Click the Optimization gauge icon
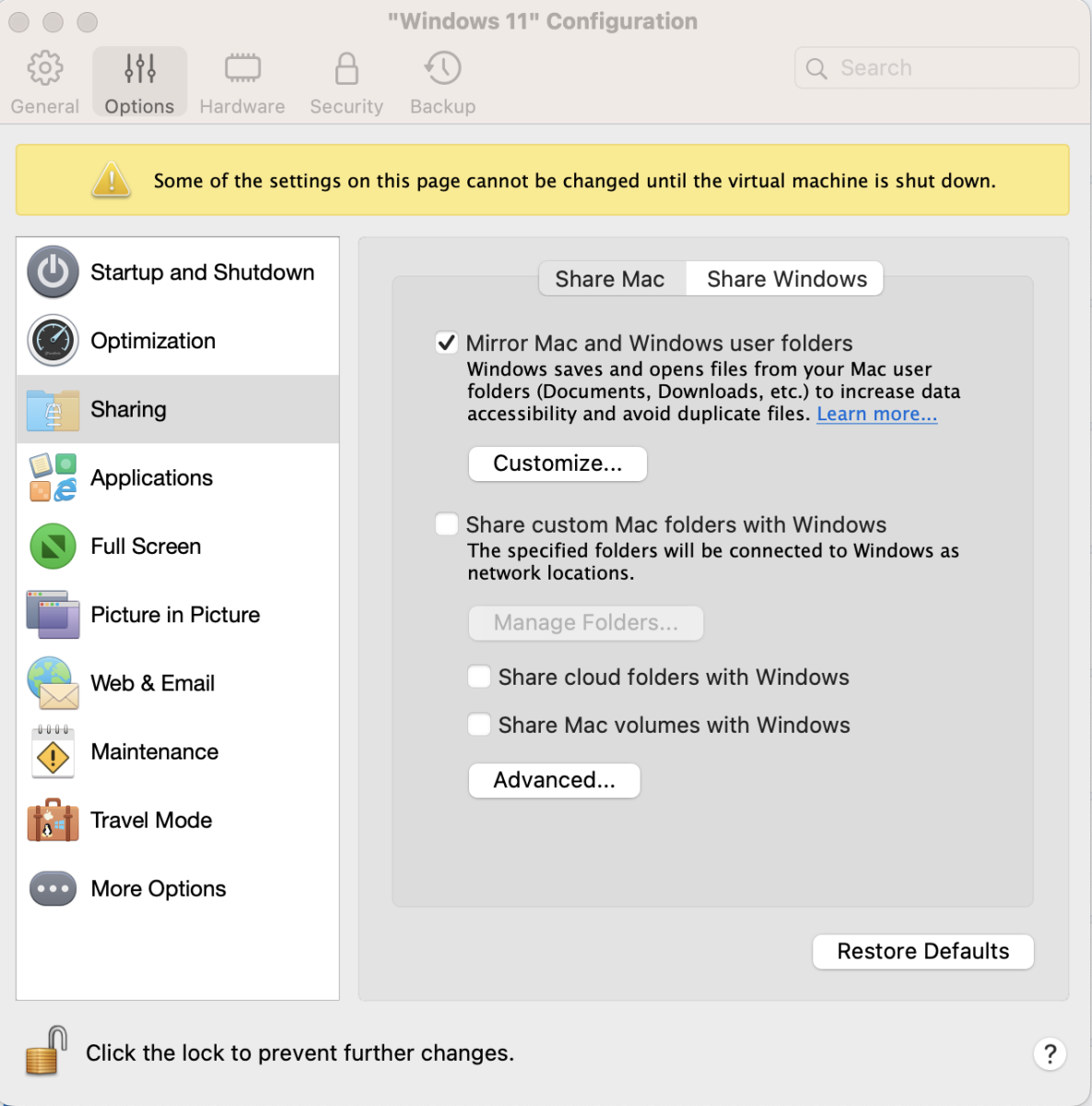This screenshot has height=1106, width=1092. tap(53, 340)
